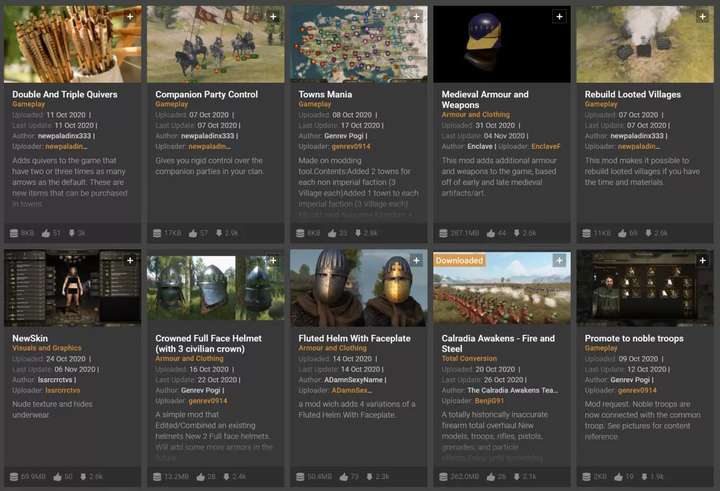Open Promote to noble troops mod title

click(634, 338)
